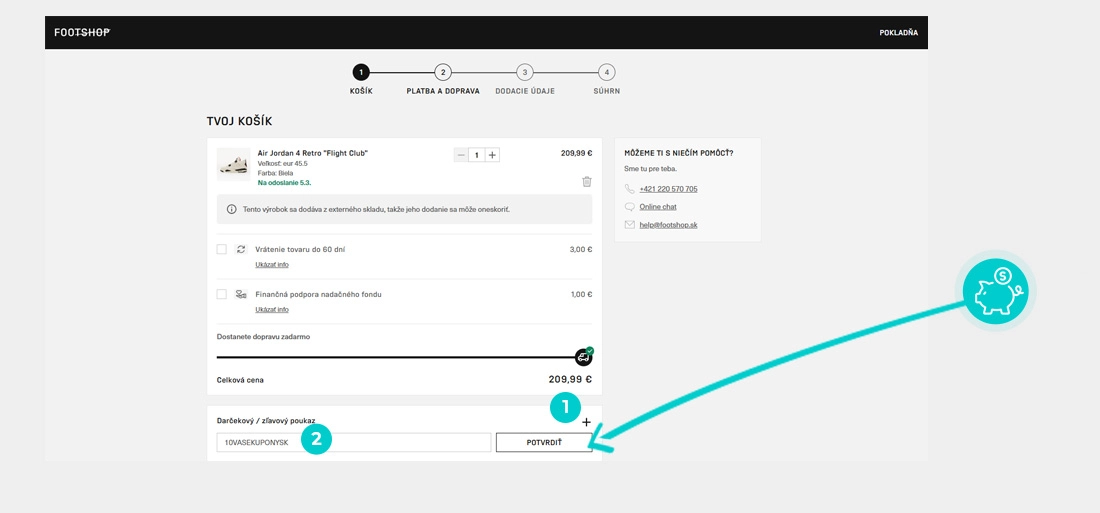This screenshot has width=1100, height=513.
Task: Open the Footshop logo homepage link
Action: (x=82, y=32)
